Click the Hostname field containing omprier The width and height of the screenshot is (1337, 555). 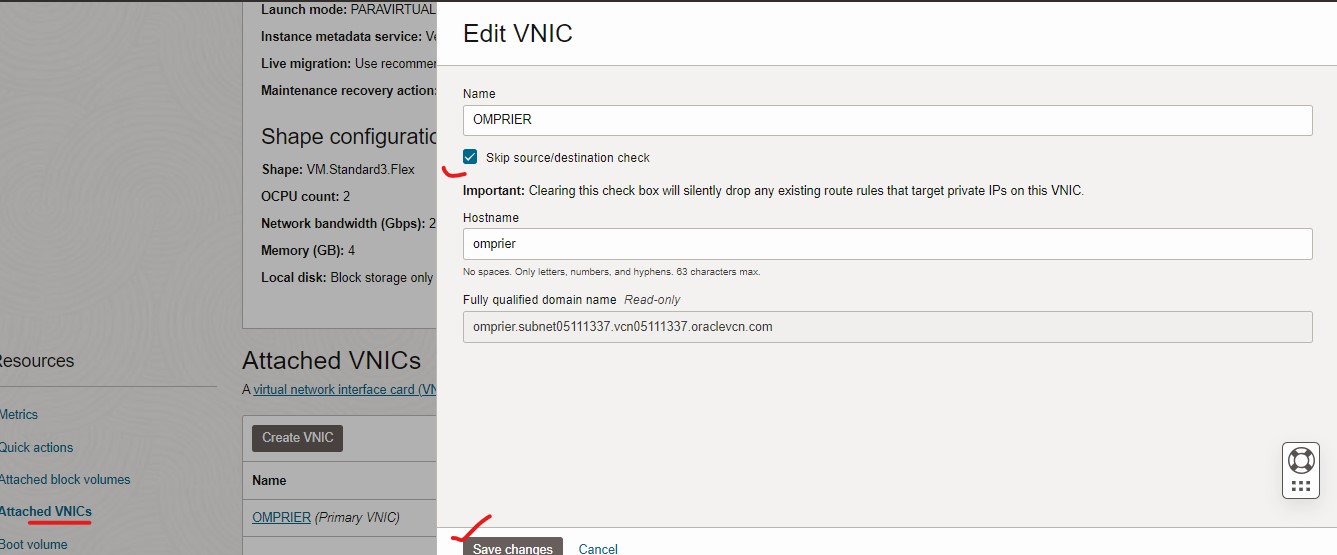(x=886, y=244)
